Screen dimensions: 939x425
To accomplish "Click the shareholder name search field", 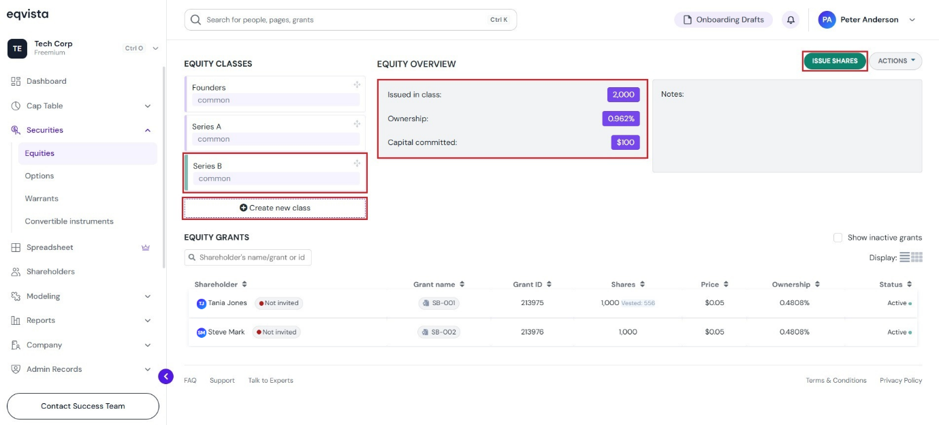I will [x=248, y=257].
